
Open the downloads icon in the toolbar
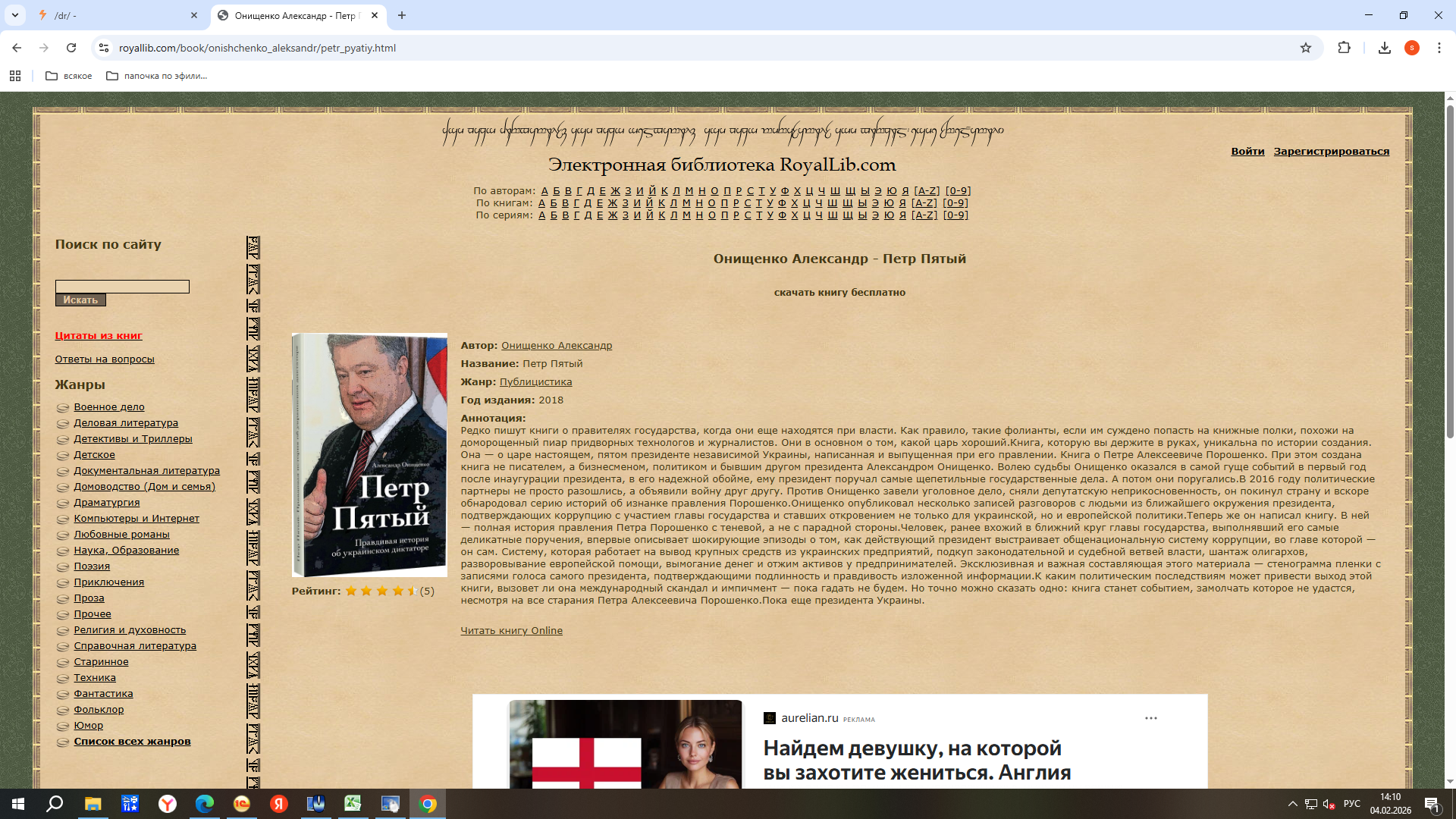pyautogui.click(x=1384, y=48)
